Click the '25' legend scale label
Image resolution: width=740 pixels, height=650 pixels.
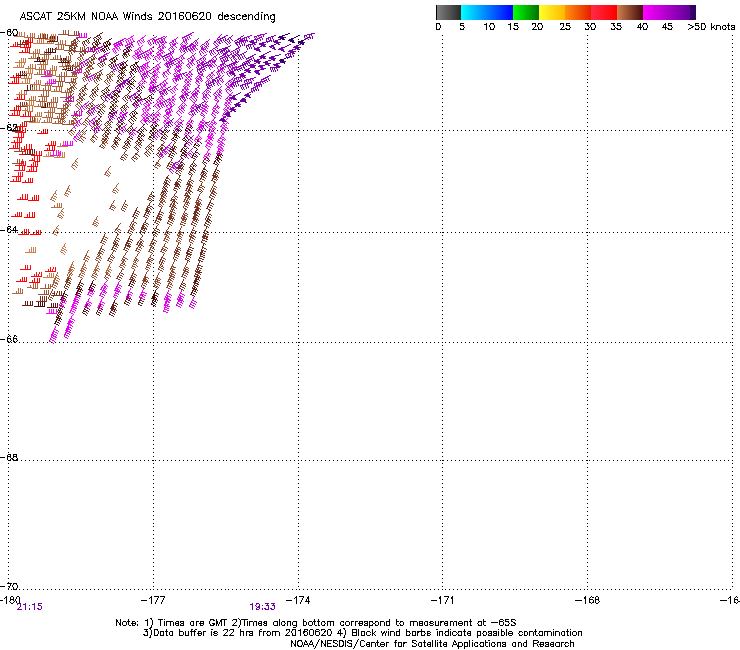point(565,27)
